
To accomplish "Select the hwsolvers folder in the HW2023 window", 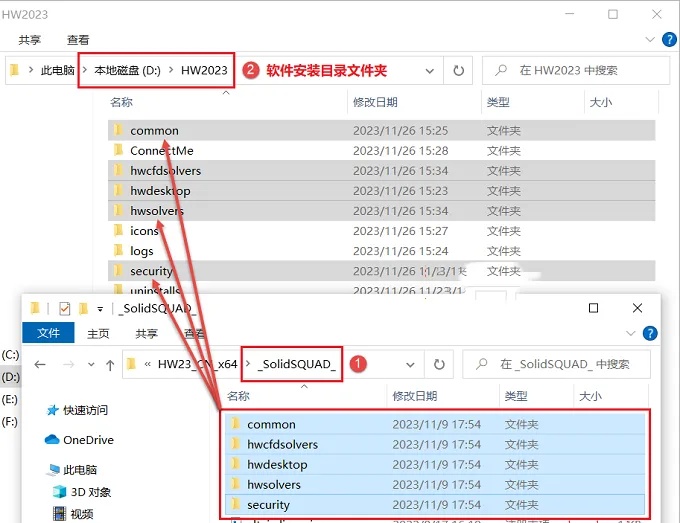I will click(381, 211).
